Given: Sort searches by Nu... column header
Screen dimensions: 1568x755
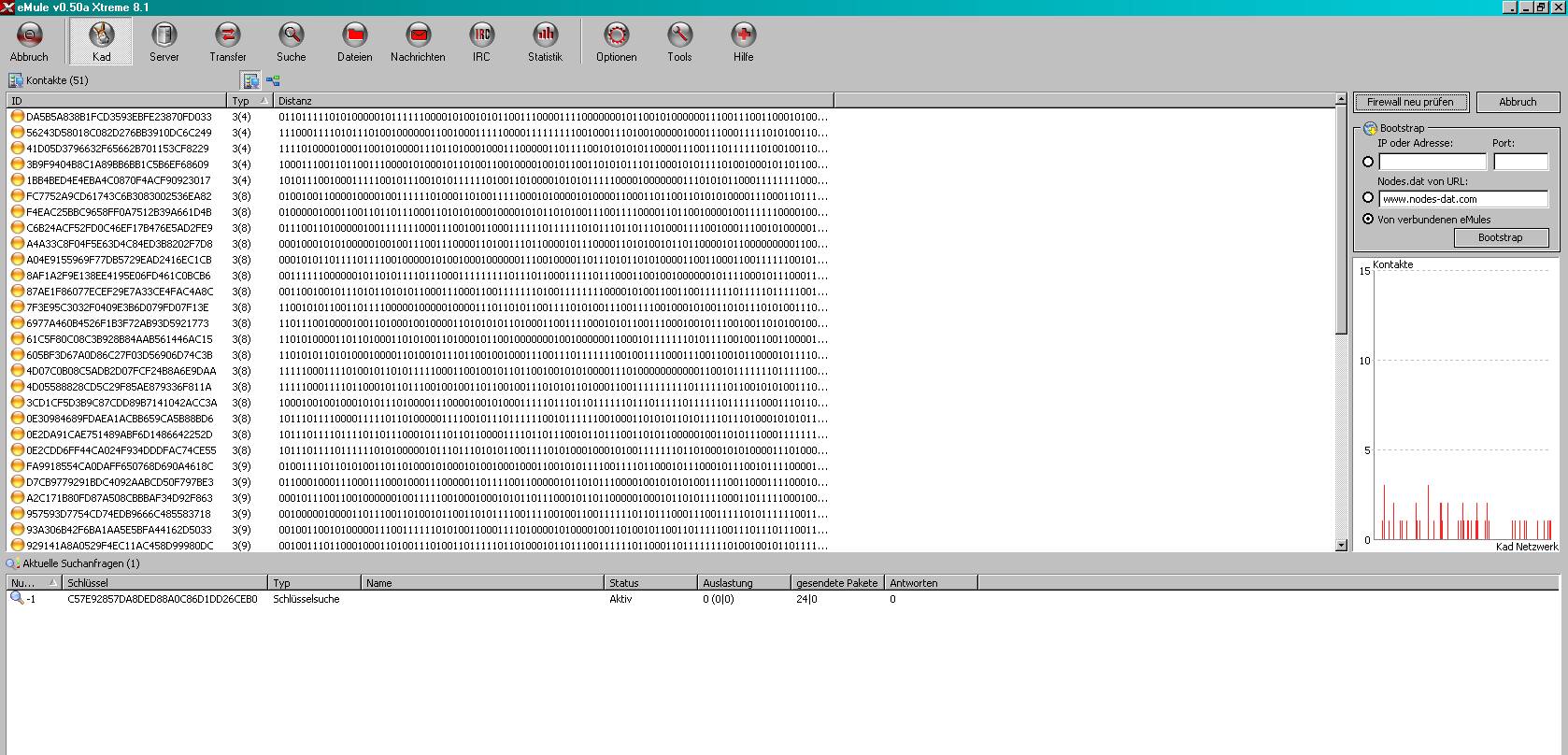Looking at the screenshot, I should pyautogui.click(x=35, y=582).
